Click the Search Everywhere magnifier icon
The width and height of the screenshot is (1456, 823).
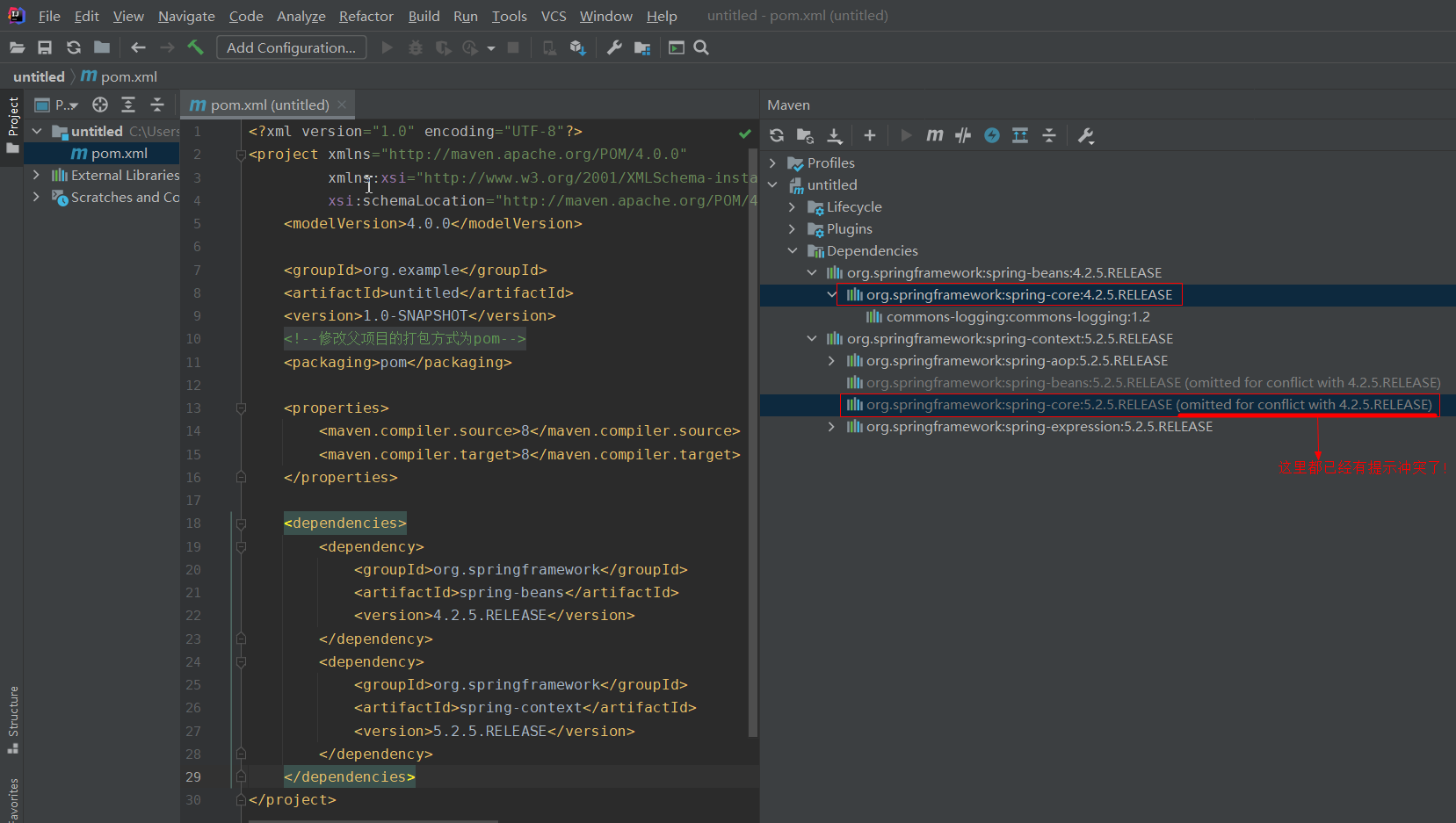point(701,47)
